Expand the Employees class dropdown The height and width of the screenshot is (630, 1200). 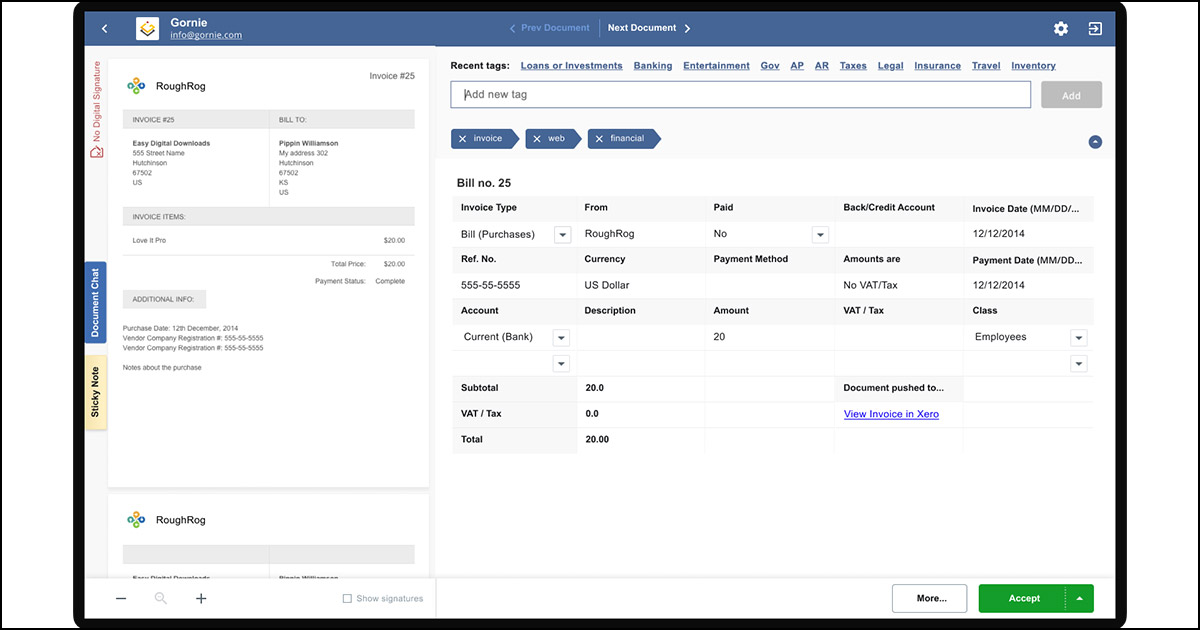coord(1079,338)
